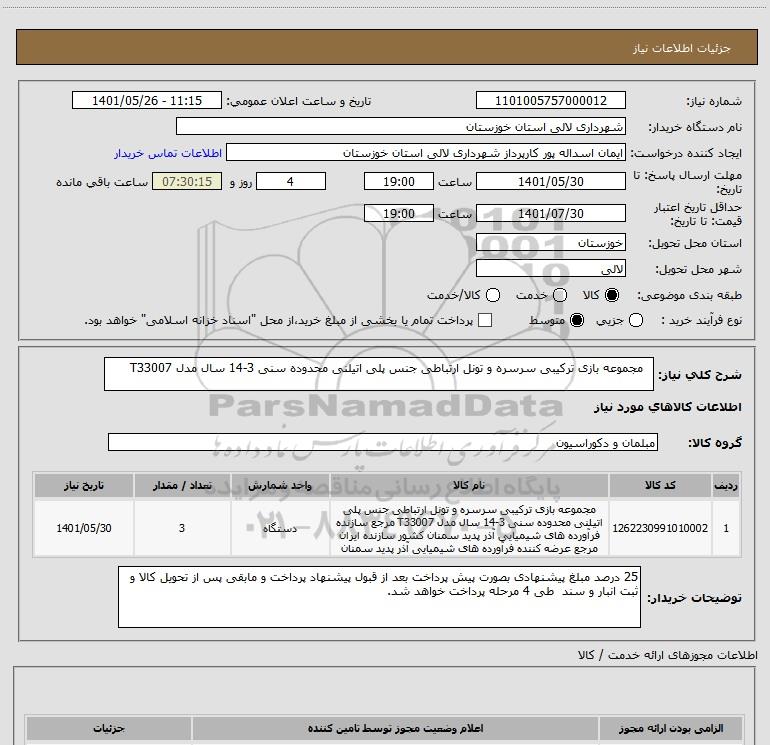This screenshot has height=745, width=770.
Task: Click the تعداد / مقدار column header
Action: [182, 485]
